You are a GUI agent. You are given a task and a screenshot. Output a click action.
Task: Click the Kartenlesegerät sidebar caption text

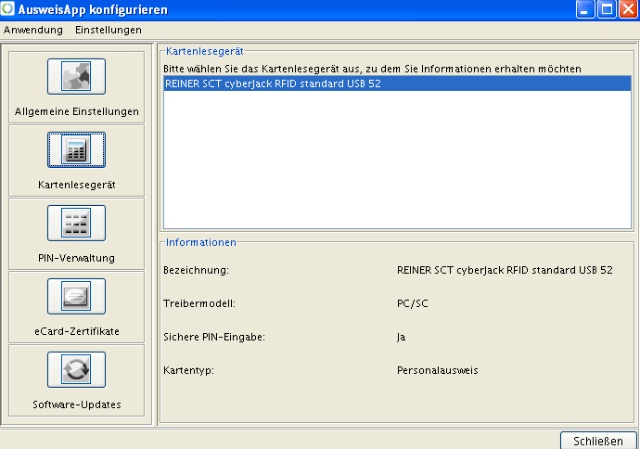[x=76, y=185]
